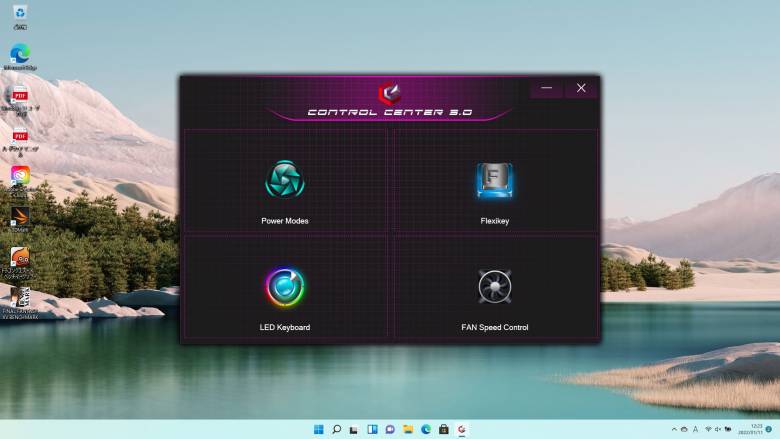Click the Control Center 3.0 logo

pos(390,92)
